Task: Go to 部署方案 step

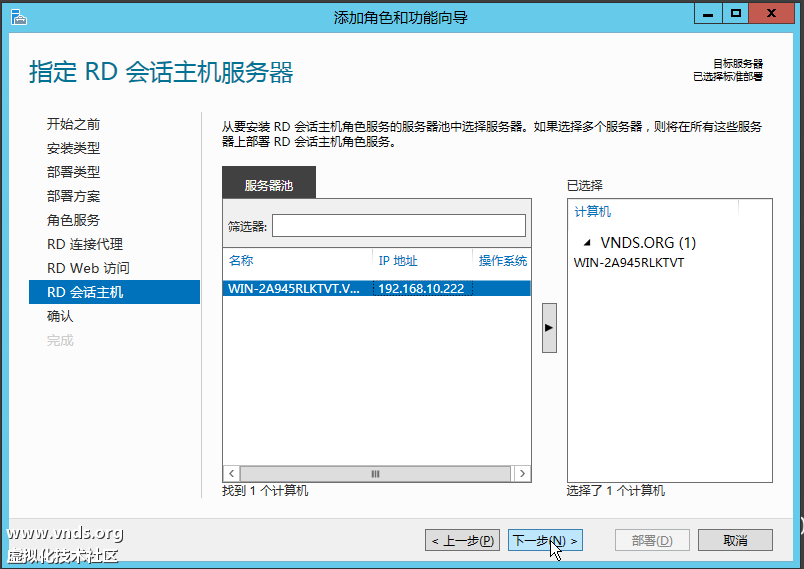Action: [73, 196]
